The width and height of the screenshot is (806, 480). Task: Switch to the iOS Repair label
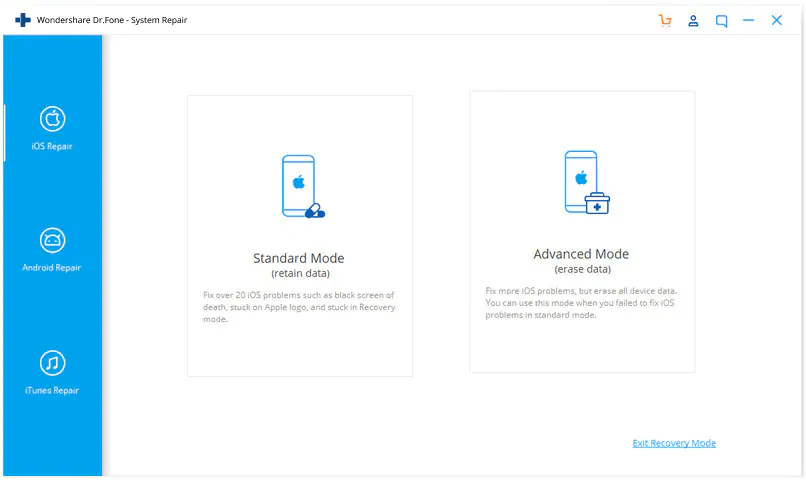click(x=52, y=147)
